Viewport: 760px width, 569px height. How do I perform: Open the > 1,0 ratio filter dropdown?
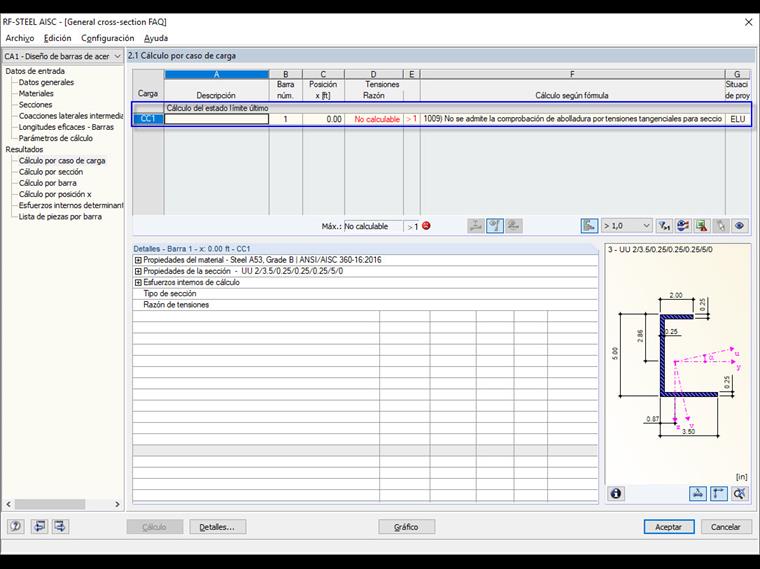click(x=626, y=226)
